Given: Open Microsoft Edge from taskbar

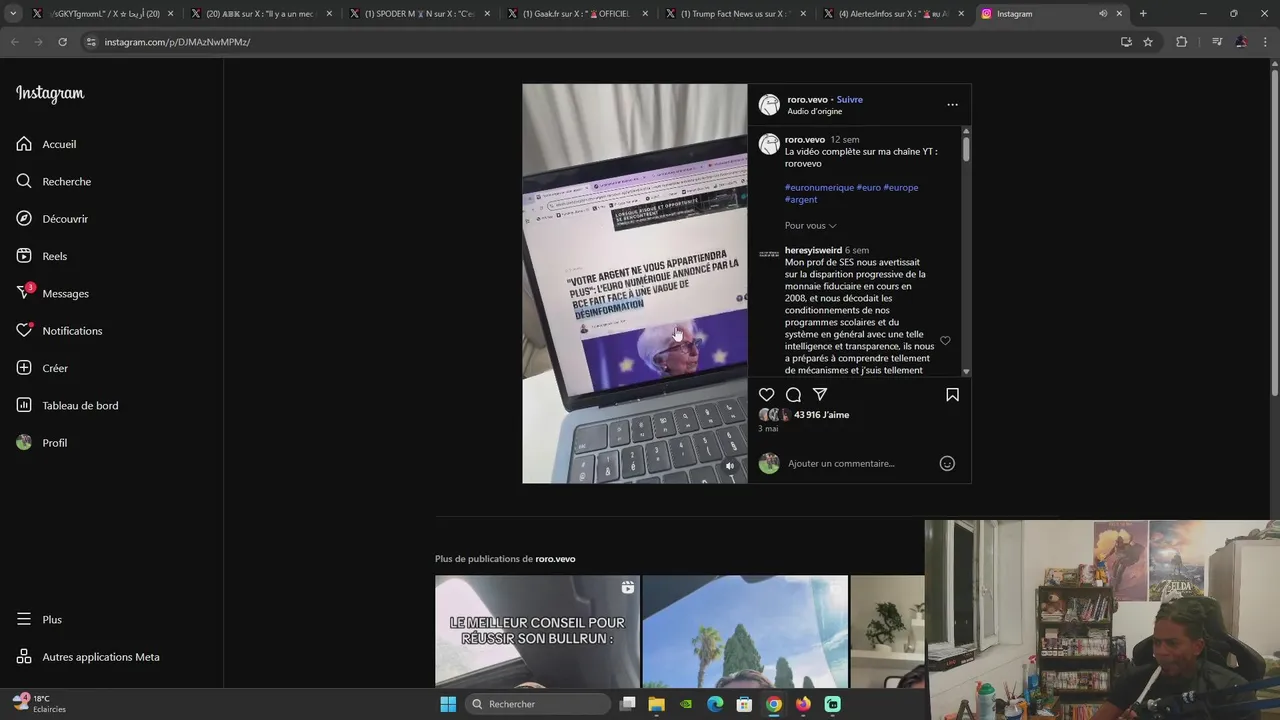Looking at the screenshot, I should coord(715,704).
